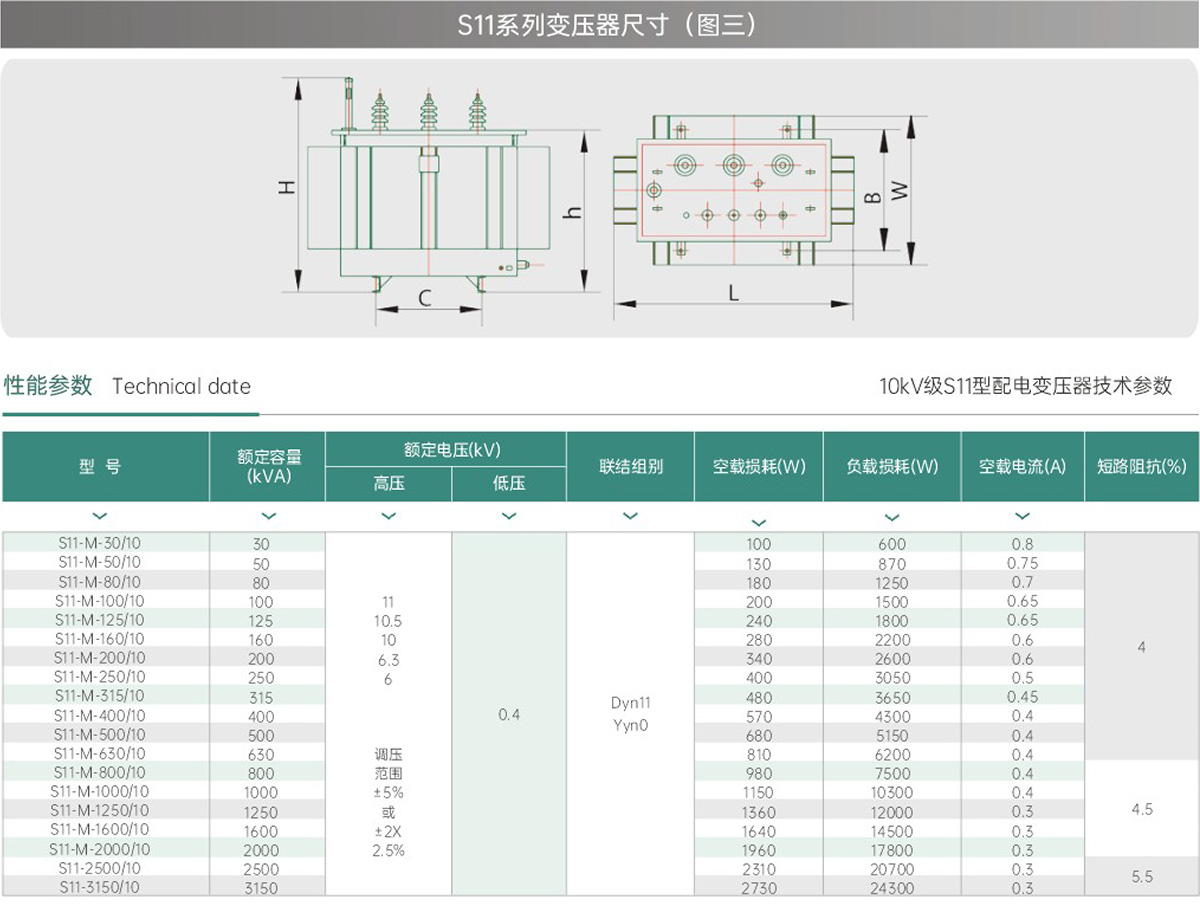Click the chevron under 型号 column

pyautogui.click(x=99, y=516)
